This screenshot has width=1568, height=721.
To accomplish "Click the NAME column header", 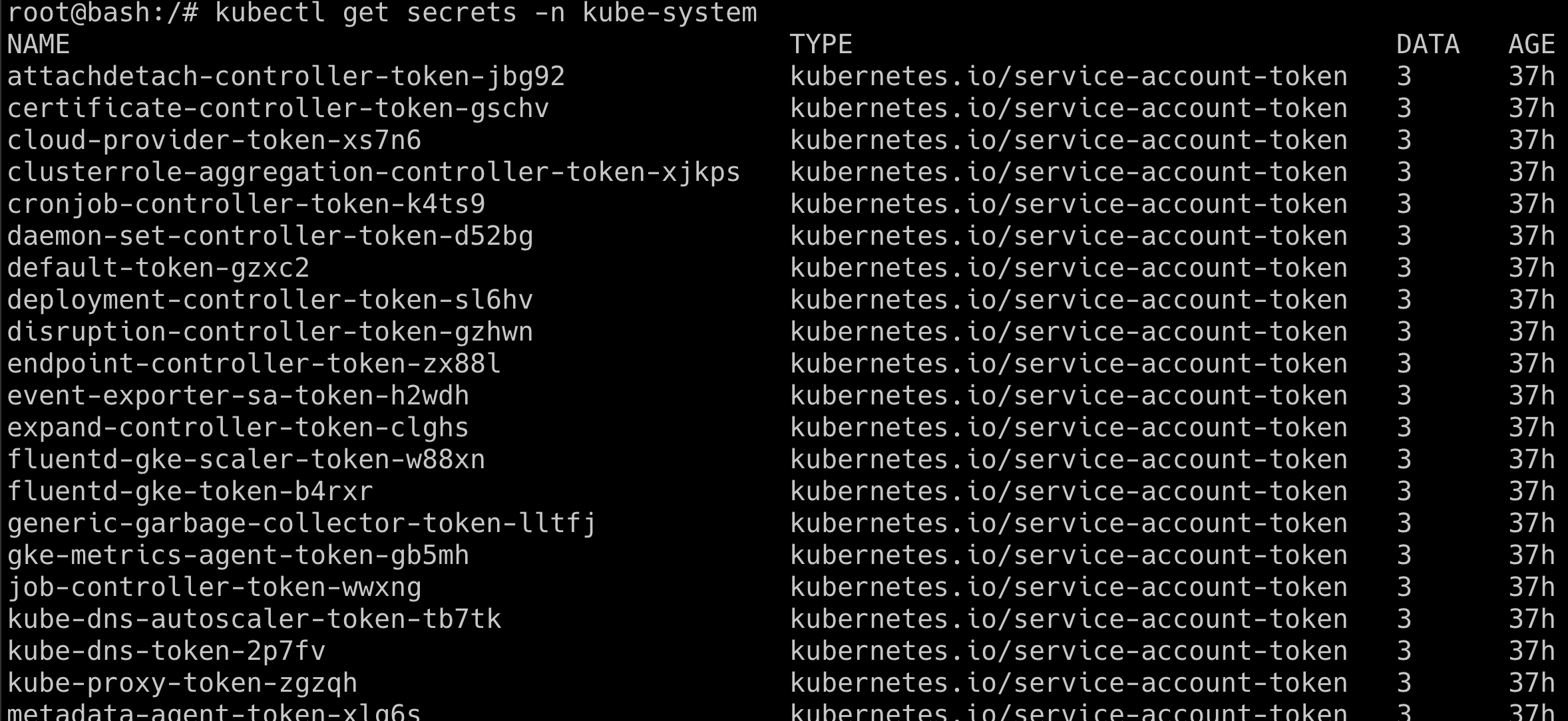I will point(39,45).
